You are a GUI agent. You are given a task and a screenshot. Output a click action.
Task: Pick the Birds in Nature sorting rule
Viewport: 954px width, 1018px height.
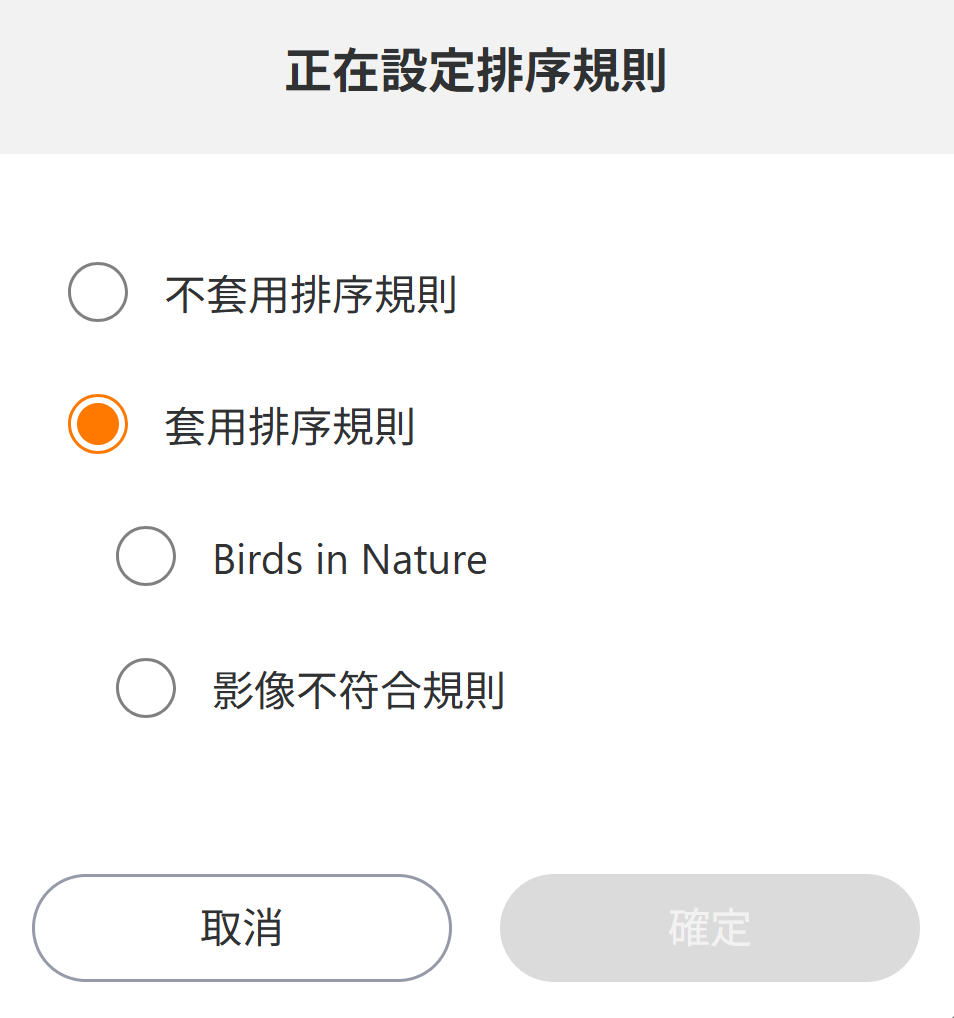[x=146, y=556]
